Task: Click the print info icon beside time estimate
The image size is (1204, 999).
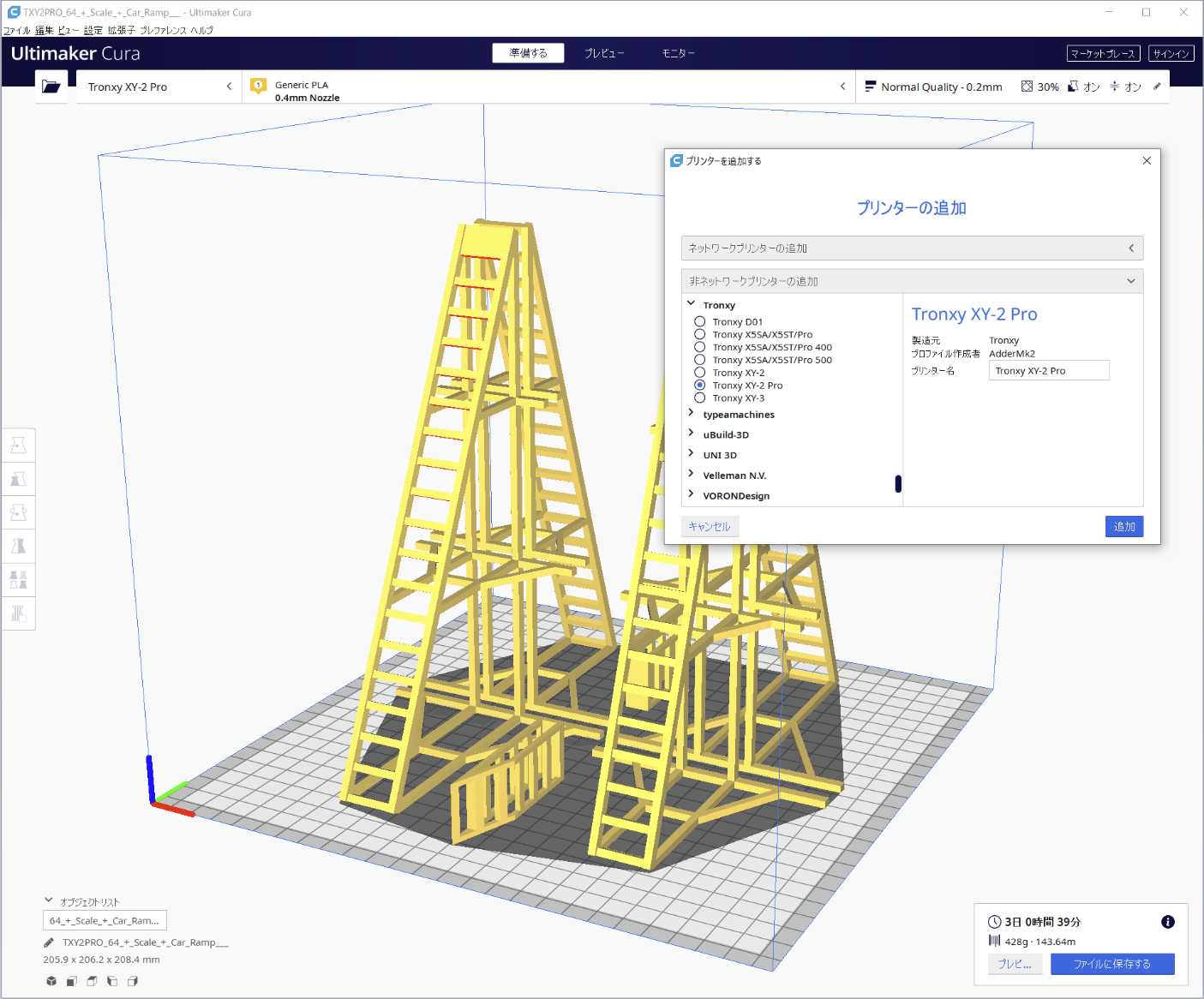Action: click(1167, 922)
